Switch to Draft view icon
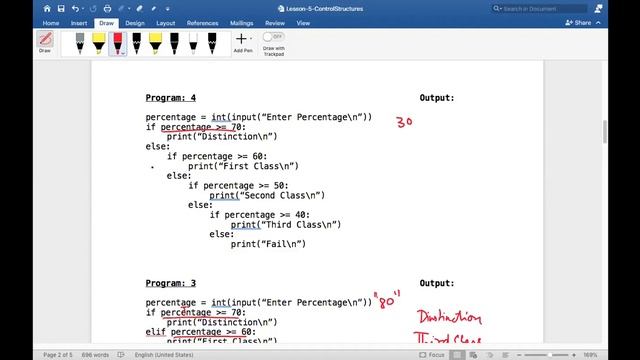640x360 pixels. coord(505,355)
